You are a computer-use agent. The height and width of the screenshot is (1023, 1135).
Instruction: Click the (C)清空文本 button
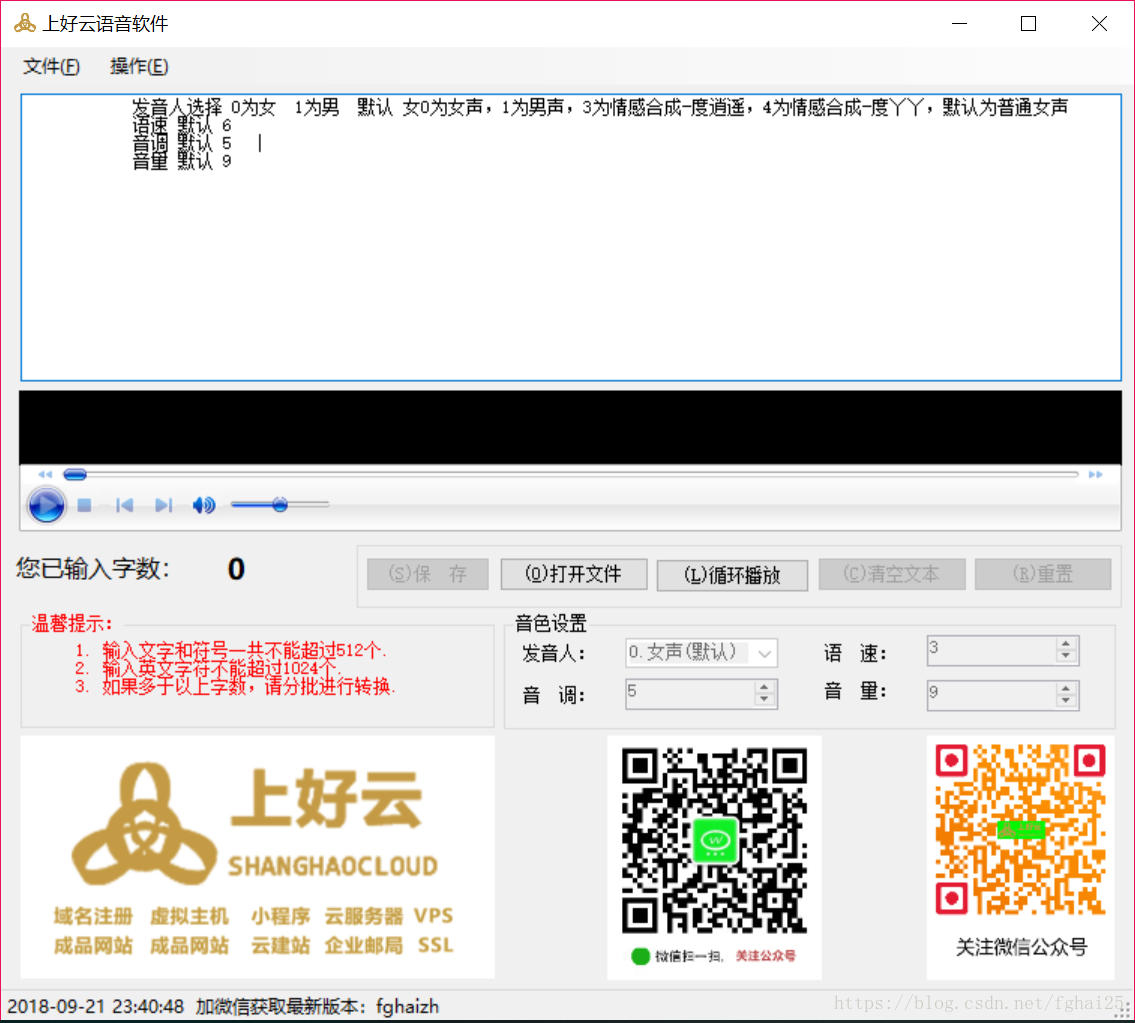coord(892,574)
